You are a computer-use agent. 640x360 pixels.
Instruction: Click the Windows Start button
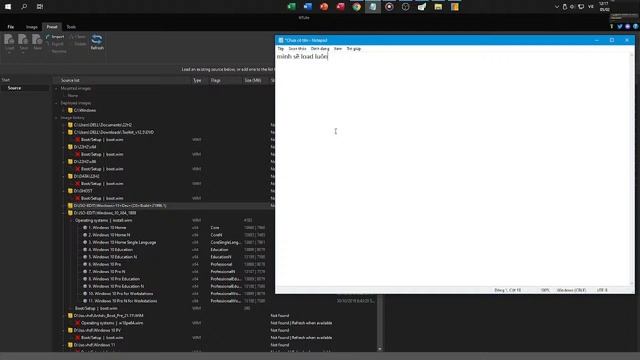click(x=8, y=7)
